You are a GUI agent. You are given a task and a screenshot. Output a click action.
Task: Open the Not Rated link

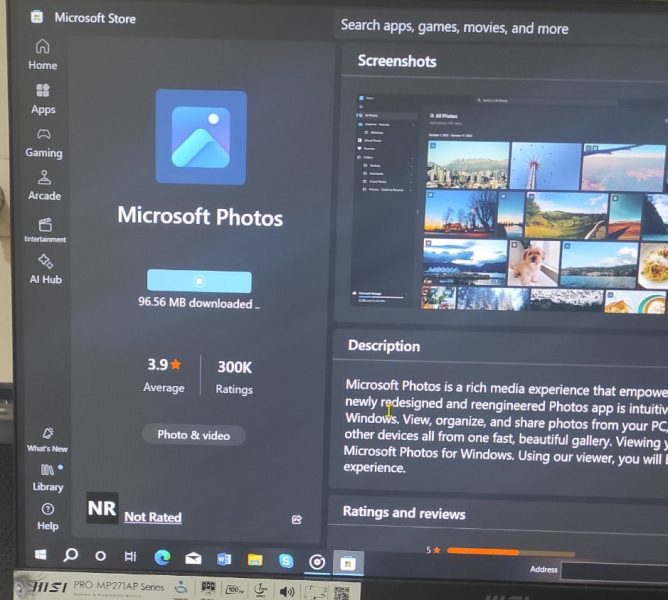pos(152,517)
